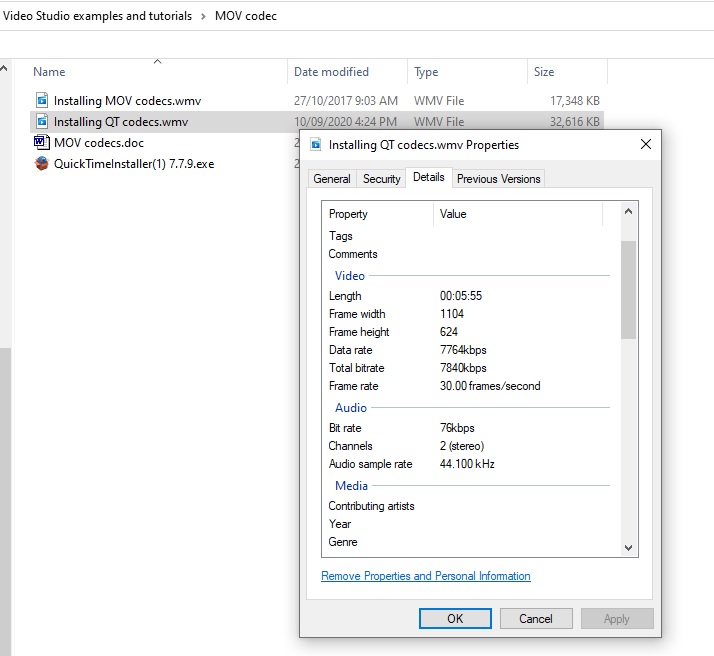Select the Details tab
The width and height of the screenshot is (714, 656).
pyautogui.click(x=428, y=177)
